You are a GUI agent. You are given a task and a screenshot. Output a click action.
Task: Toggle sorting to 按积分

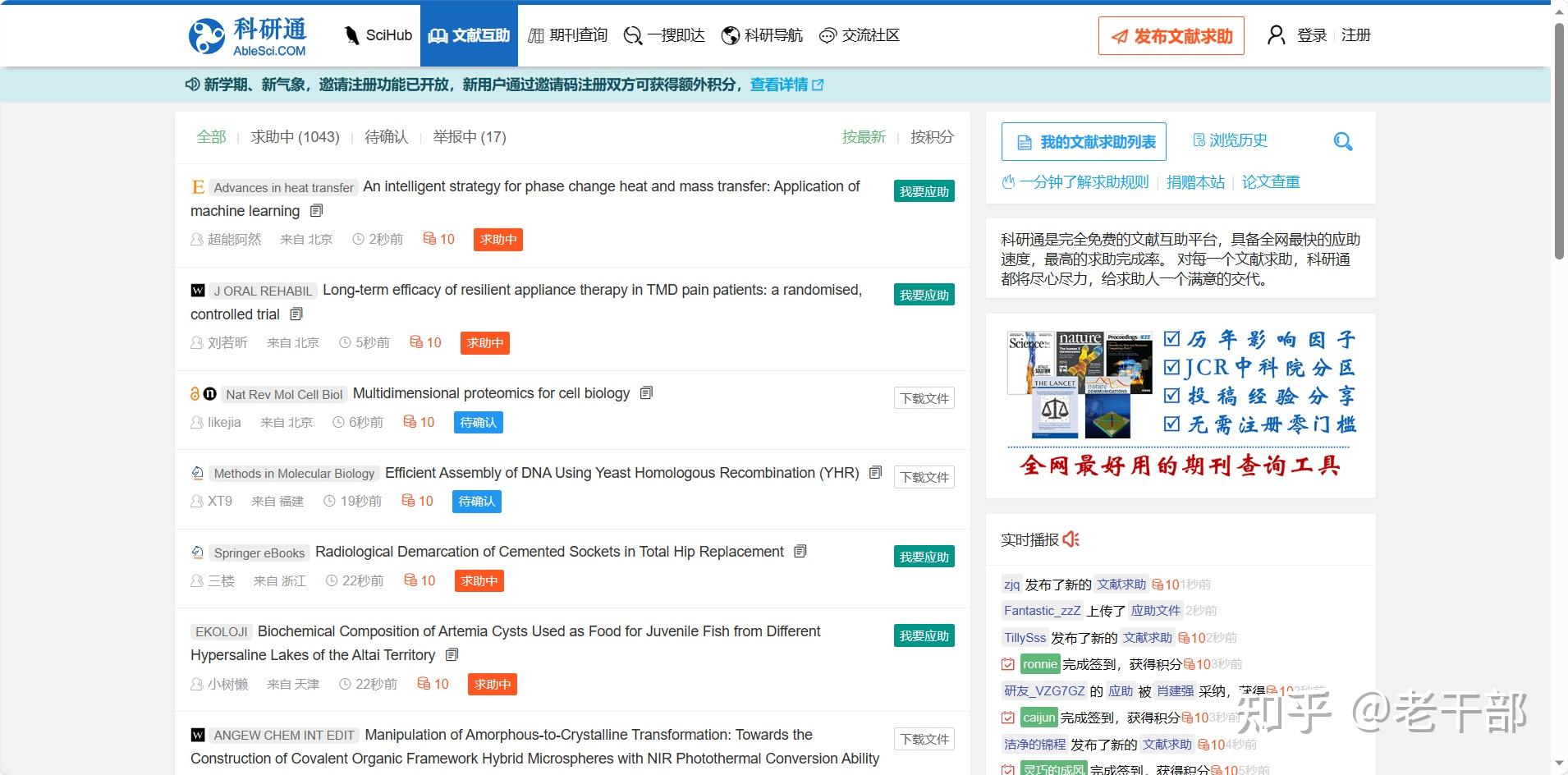tap(932, 137)
